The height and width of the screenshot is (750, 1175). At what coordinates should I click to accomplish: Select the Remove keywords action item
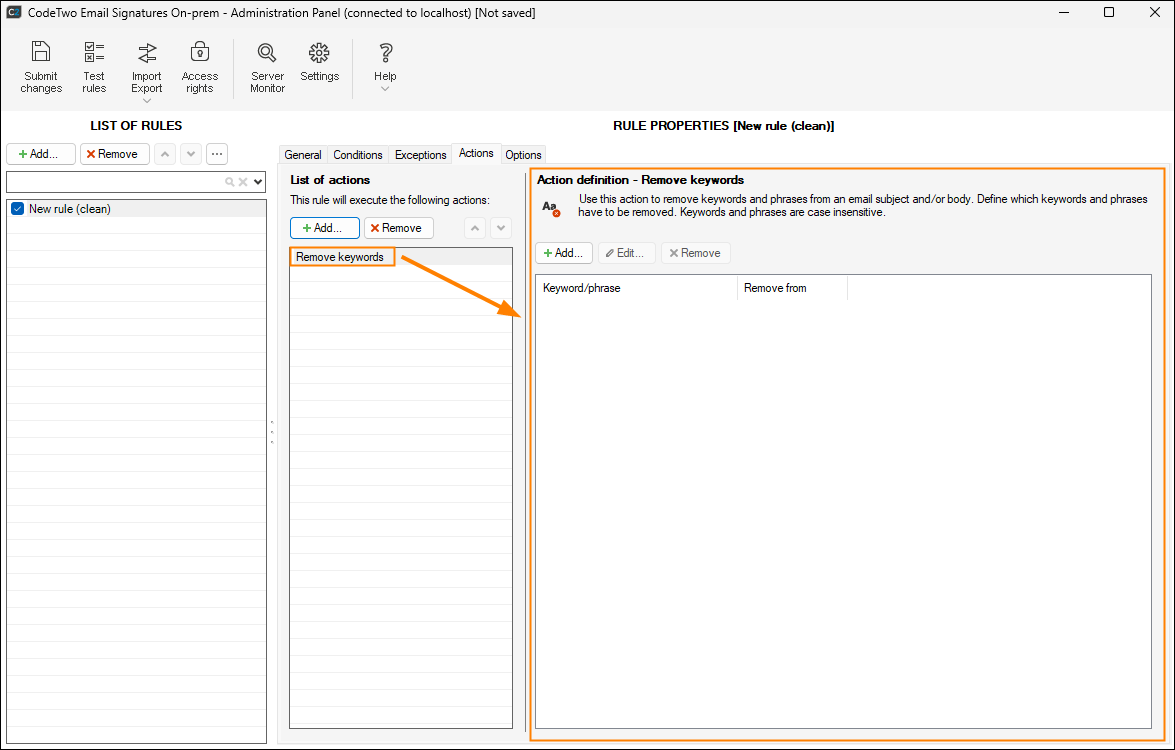pos(340,257)
